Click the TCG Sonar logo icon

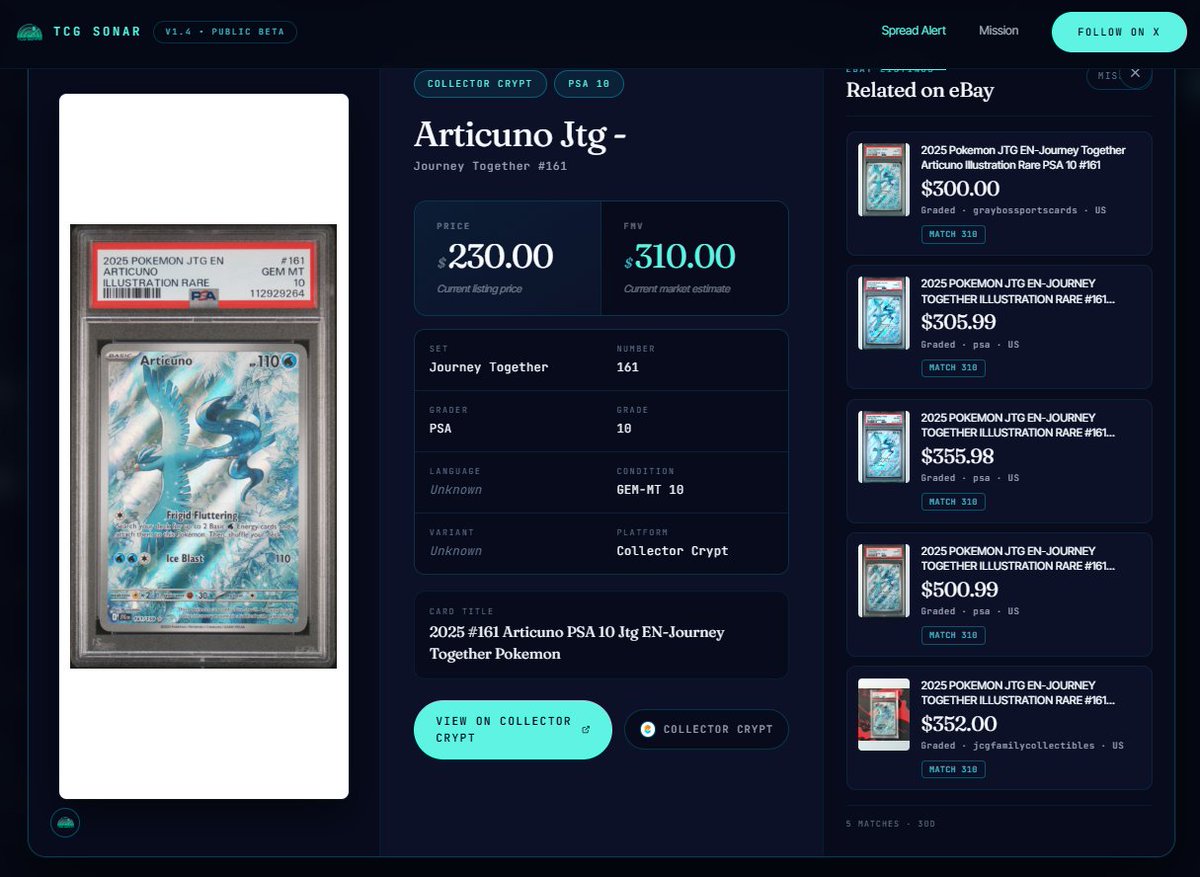pos(30,32)
